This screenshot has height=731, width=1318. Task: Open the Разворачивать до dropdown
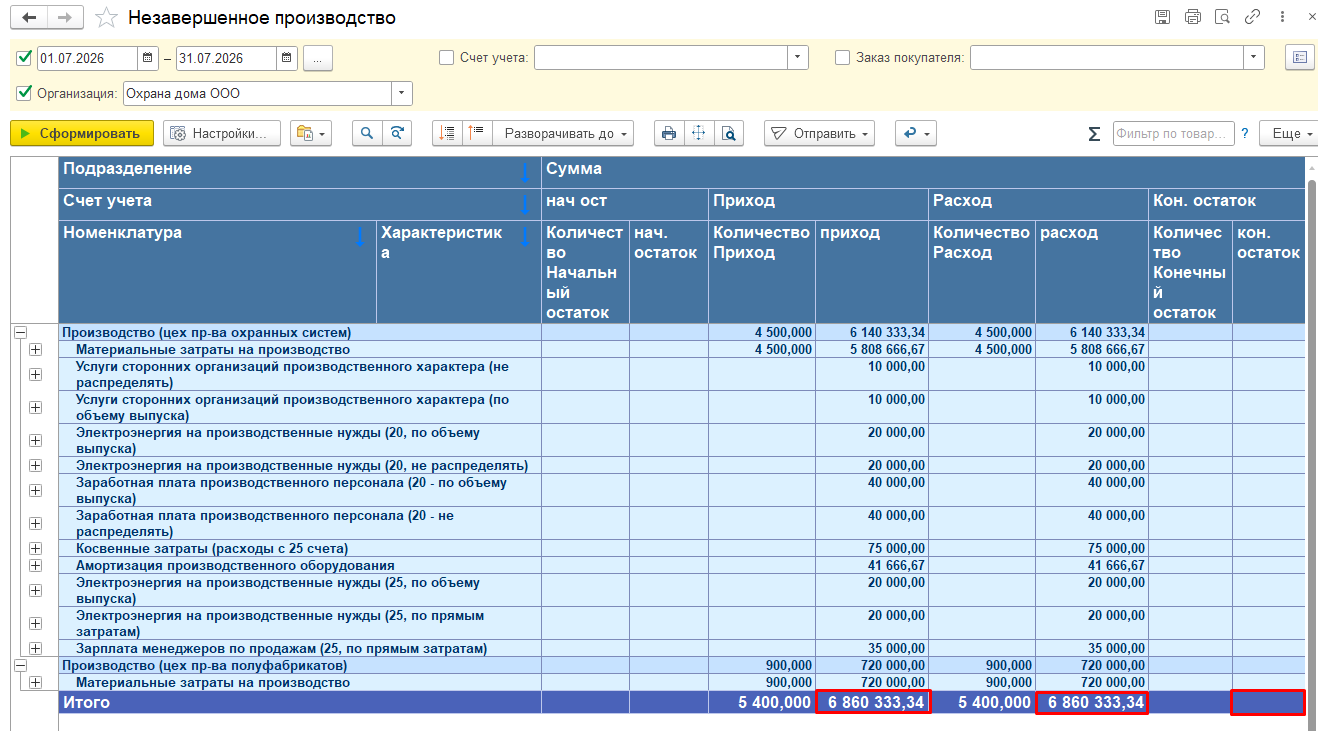(x=564, y=133)
